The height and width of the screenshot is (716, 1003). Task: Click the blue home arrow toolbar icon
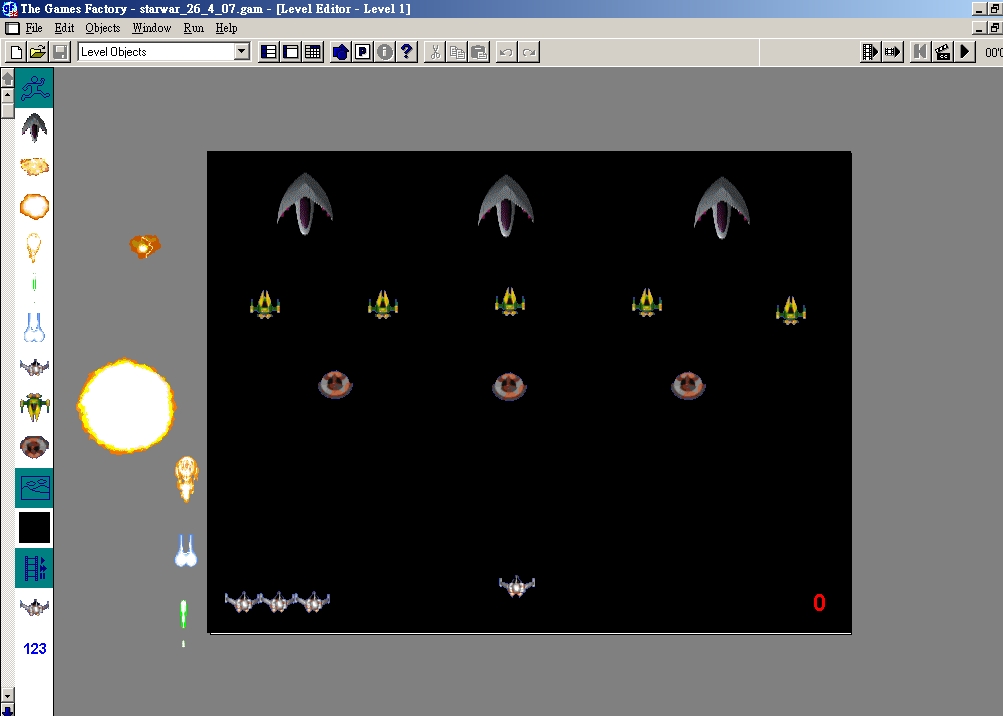(340, 52)
